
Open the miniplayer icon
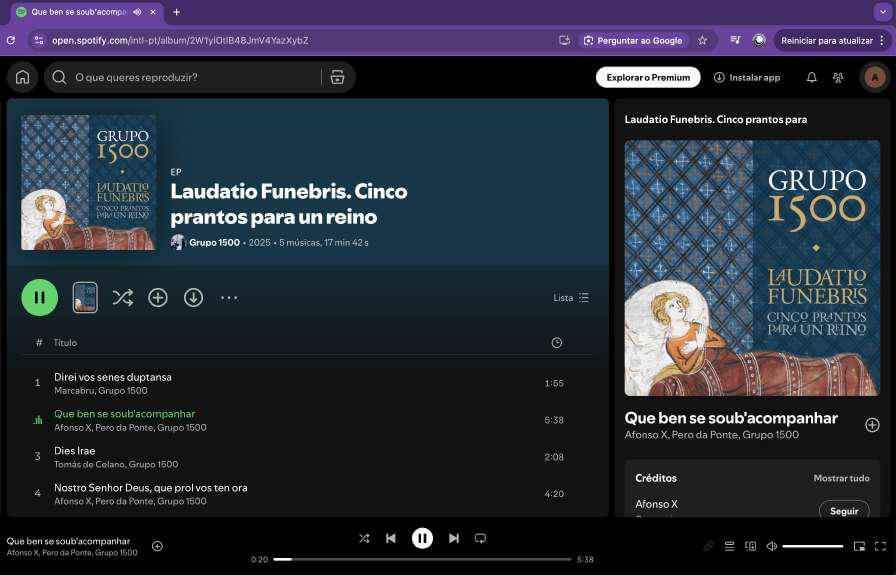(x=859, y=546)
